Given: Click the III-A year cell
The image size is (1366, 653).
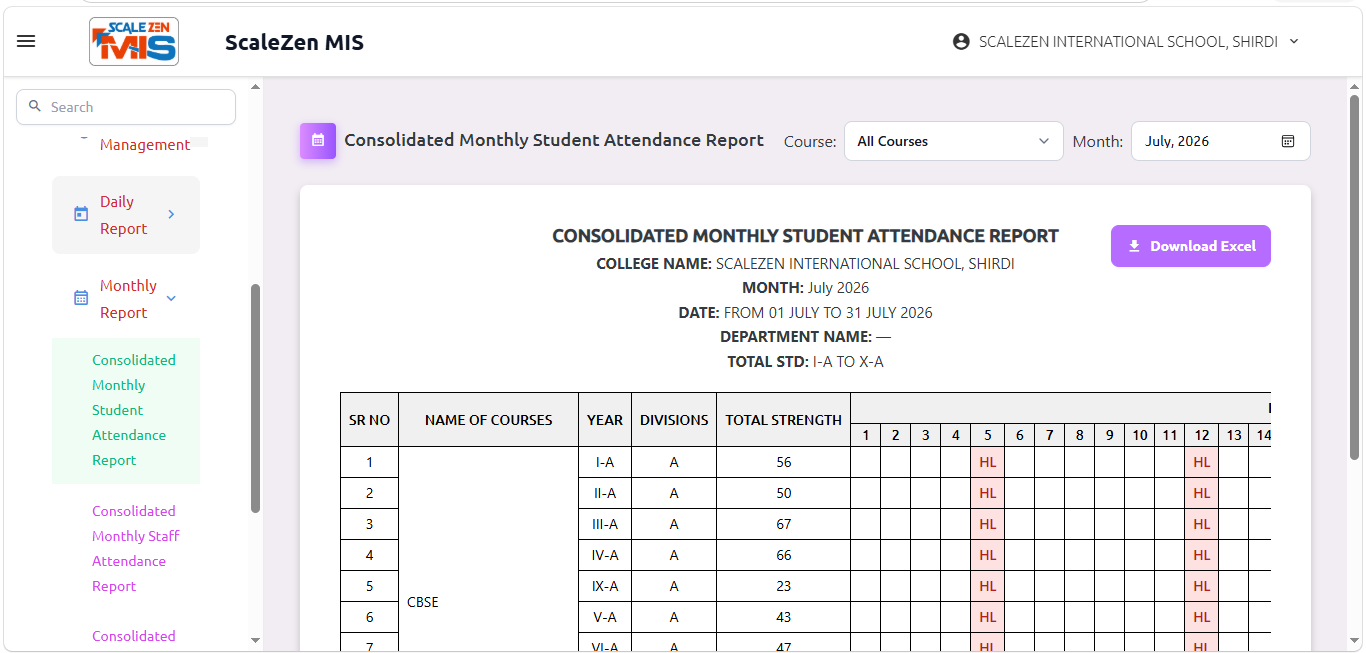Looking at the screenshot, I should [x=605, y=524].
